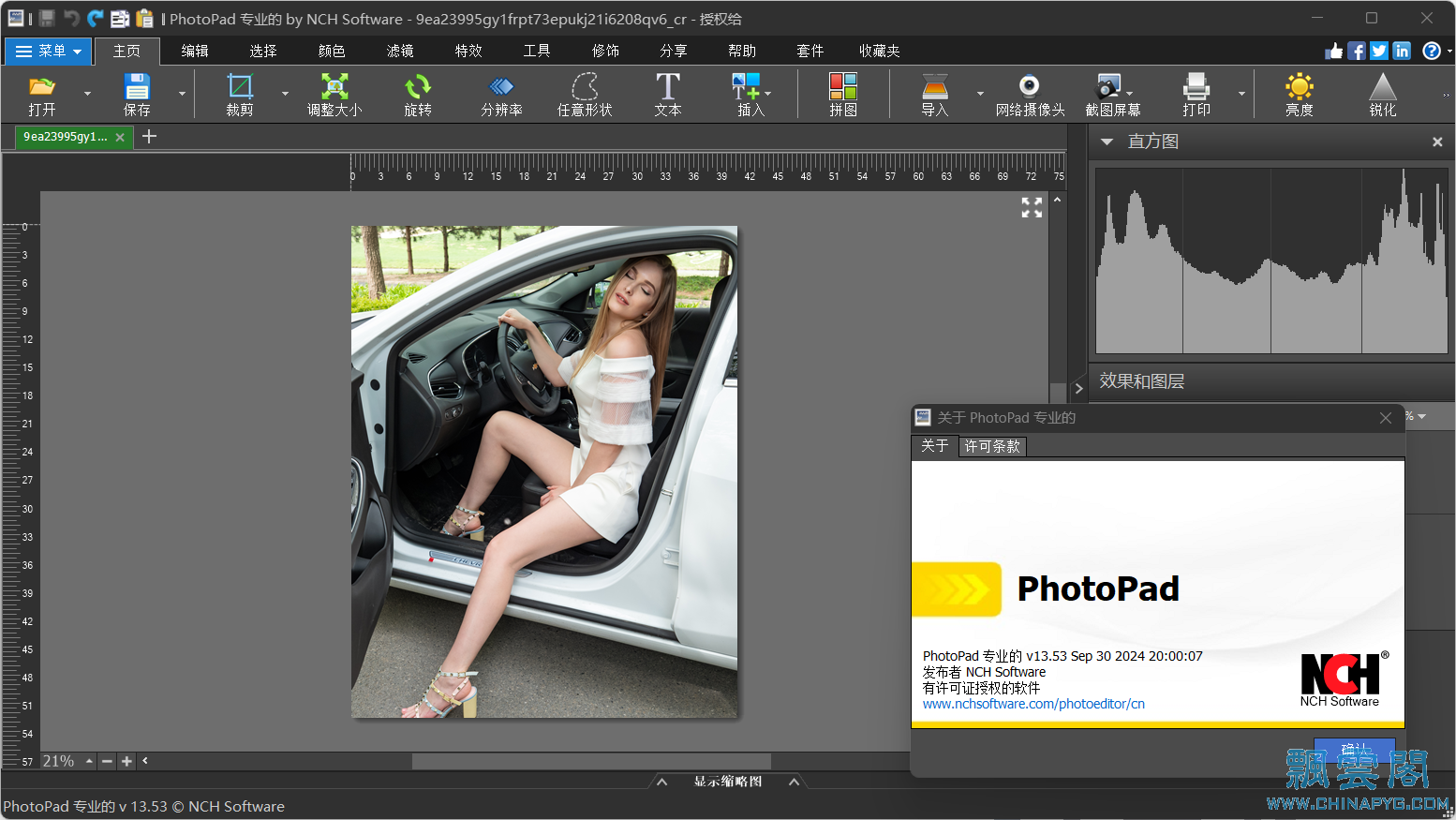Screen dimensions: 1456x820
Task: Add a new document tab with plus
Action: pos(149,136)
